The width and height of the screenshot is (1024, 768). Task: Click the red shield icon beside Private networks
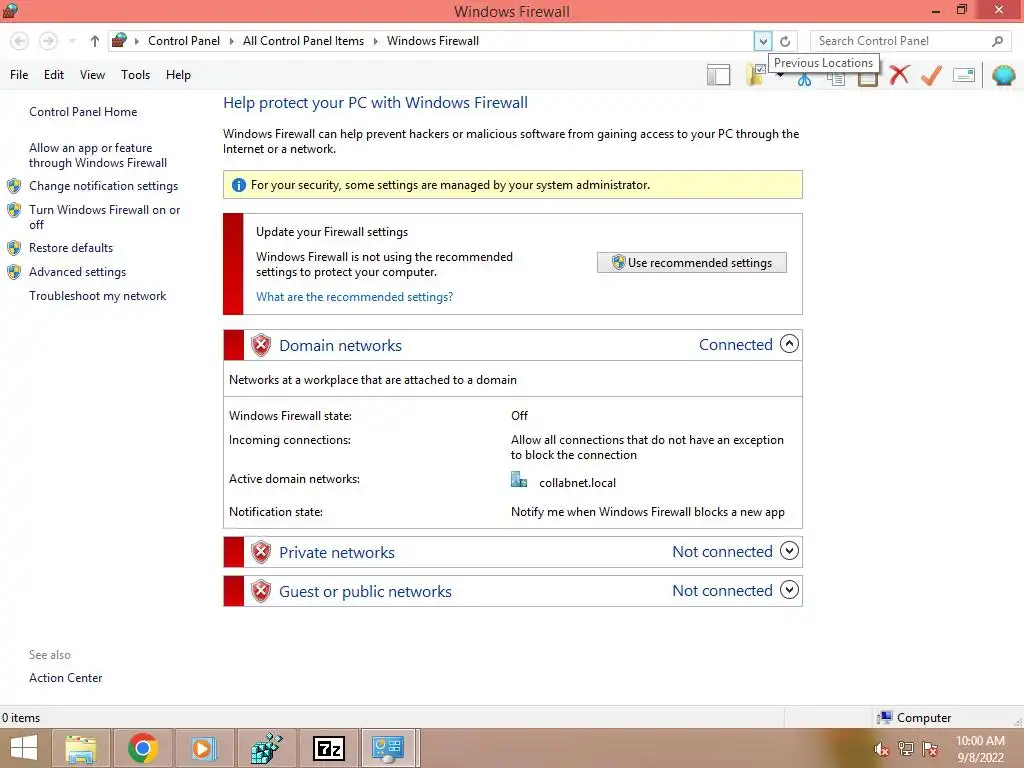[x=261, y=552]
